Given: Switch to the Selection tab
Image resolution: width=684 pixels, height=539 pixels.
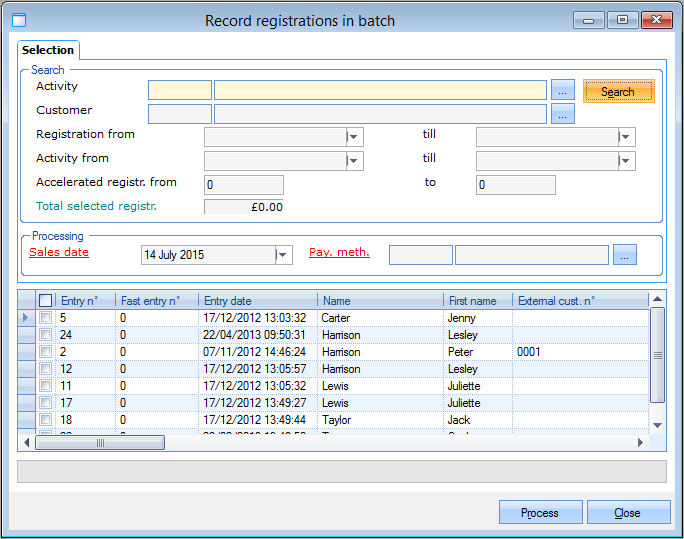Looking at the screenshot, I should click(x=48, y=50).
